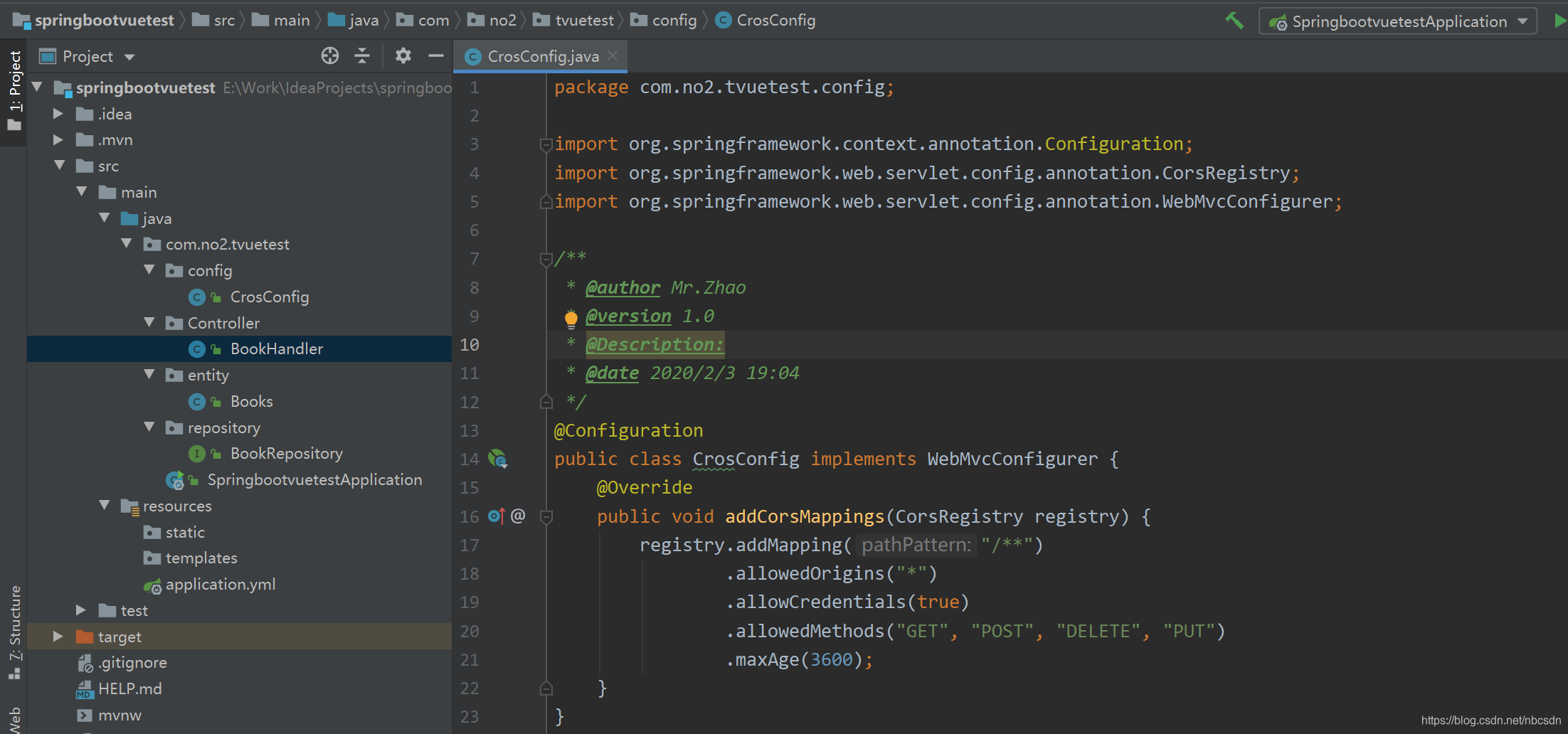Collapse the src folder
The height and width of the screenshot is (734, 1568).
pos(59,166)
